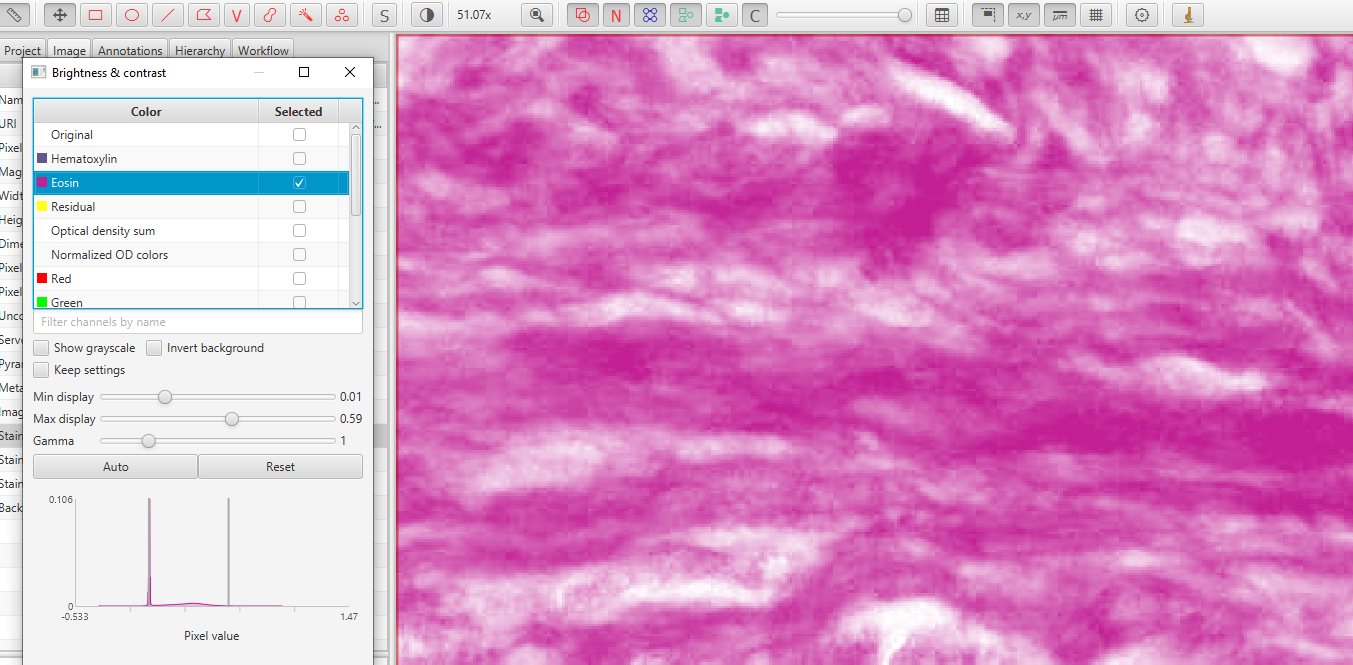Click the channel filter text field
This screenshot has height=665, width=1353.
point(197,321)
